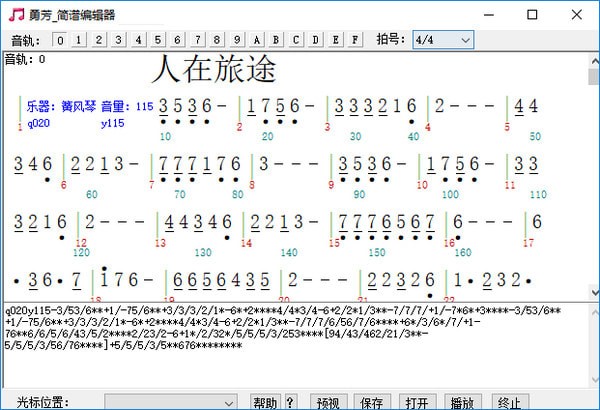This screenshot has width=600, height=410.
Task: Click the question mark button
Action: (x=290, y=402)
